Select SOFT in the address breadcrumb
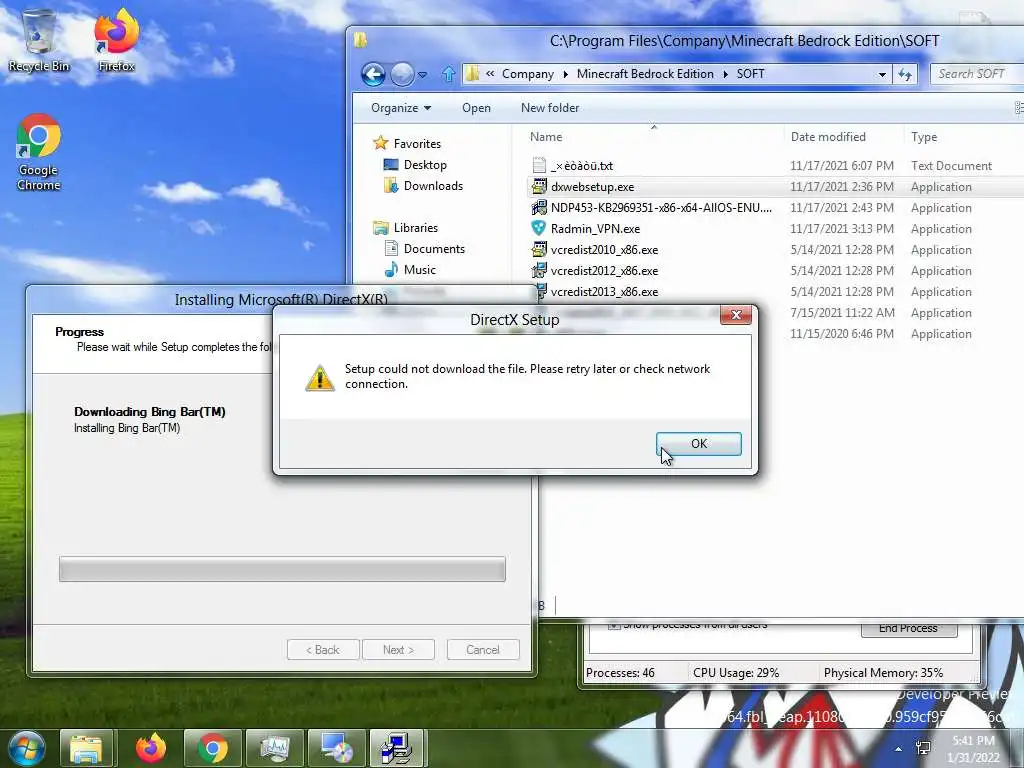The image size is (1024, 768). pyautogui.click(x=750, y=74)
